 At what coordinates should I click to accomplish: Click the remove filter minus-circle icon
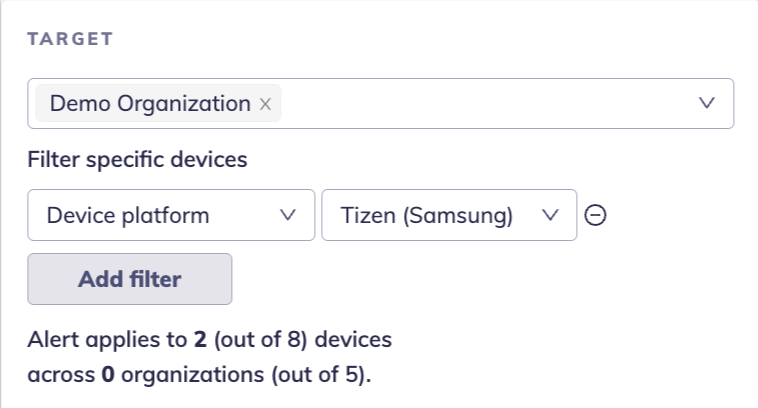coord(596,215)
